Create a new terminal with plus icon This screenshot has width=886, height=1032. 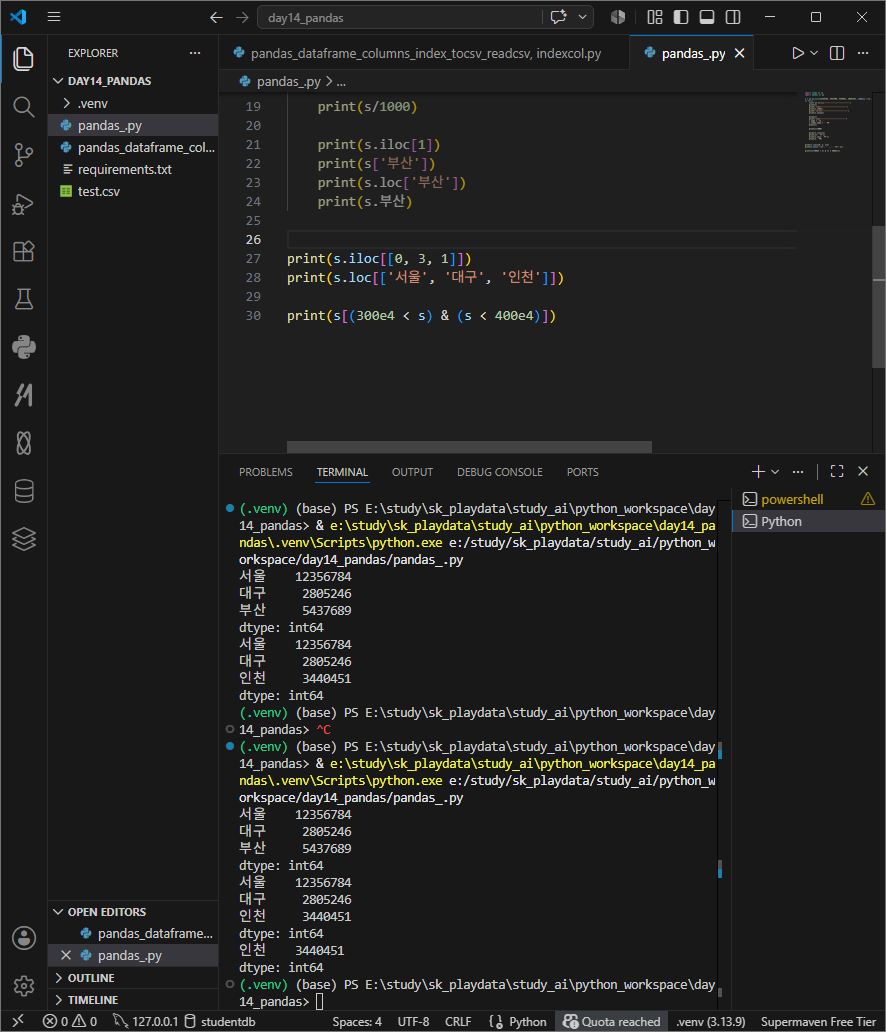[758, 472]
